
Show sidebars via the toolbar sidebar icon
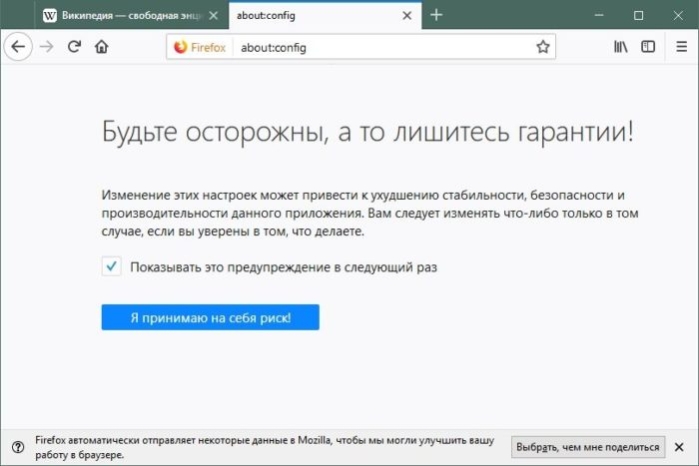pyautogui.click(x=648, y=46)
